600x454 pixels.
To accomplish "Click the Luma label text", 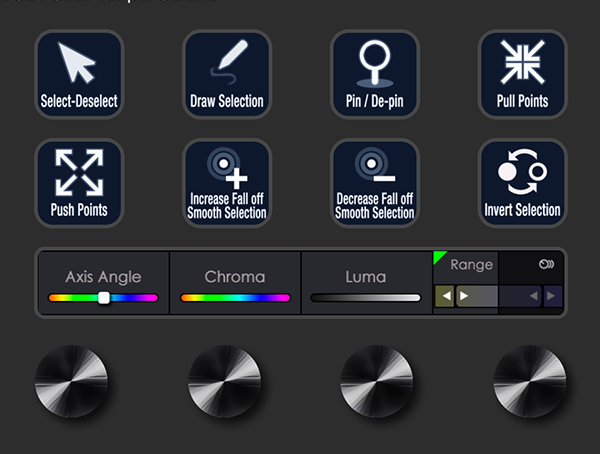I will pos(365,277).
